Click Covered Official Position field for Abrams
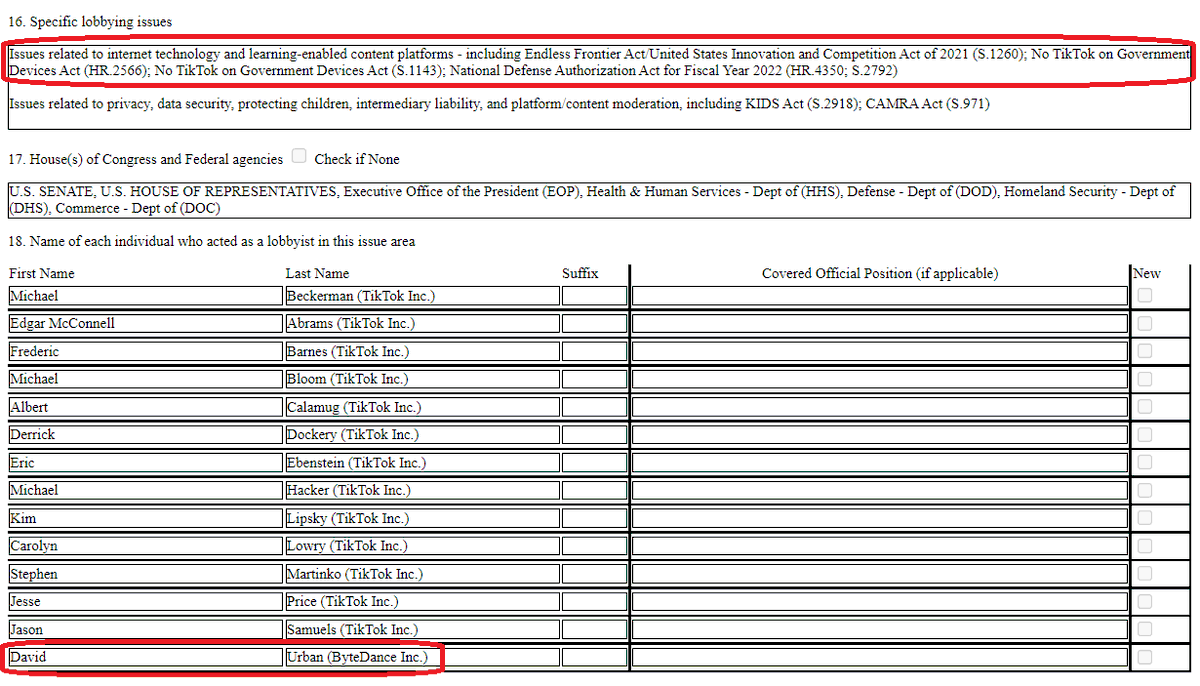 (880, 324)
